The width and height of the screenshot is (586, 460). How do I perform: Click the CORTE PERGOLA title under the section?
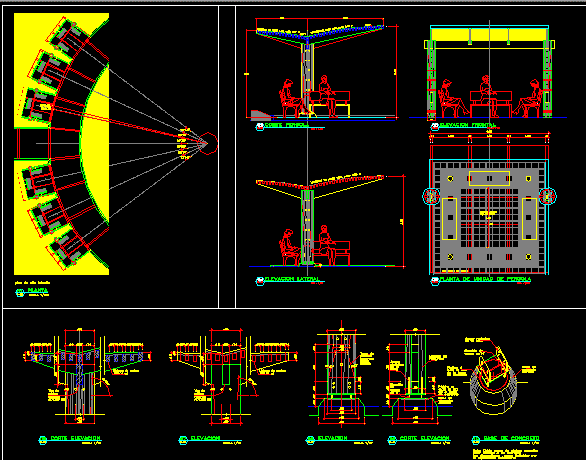(x=286, y=125)
